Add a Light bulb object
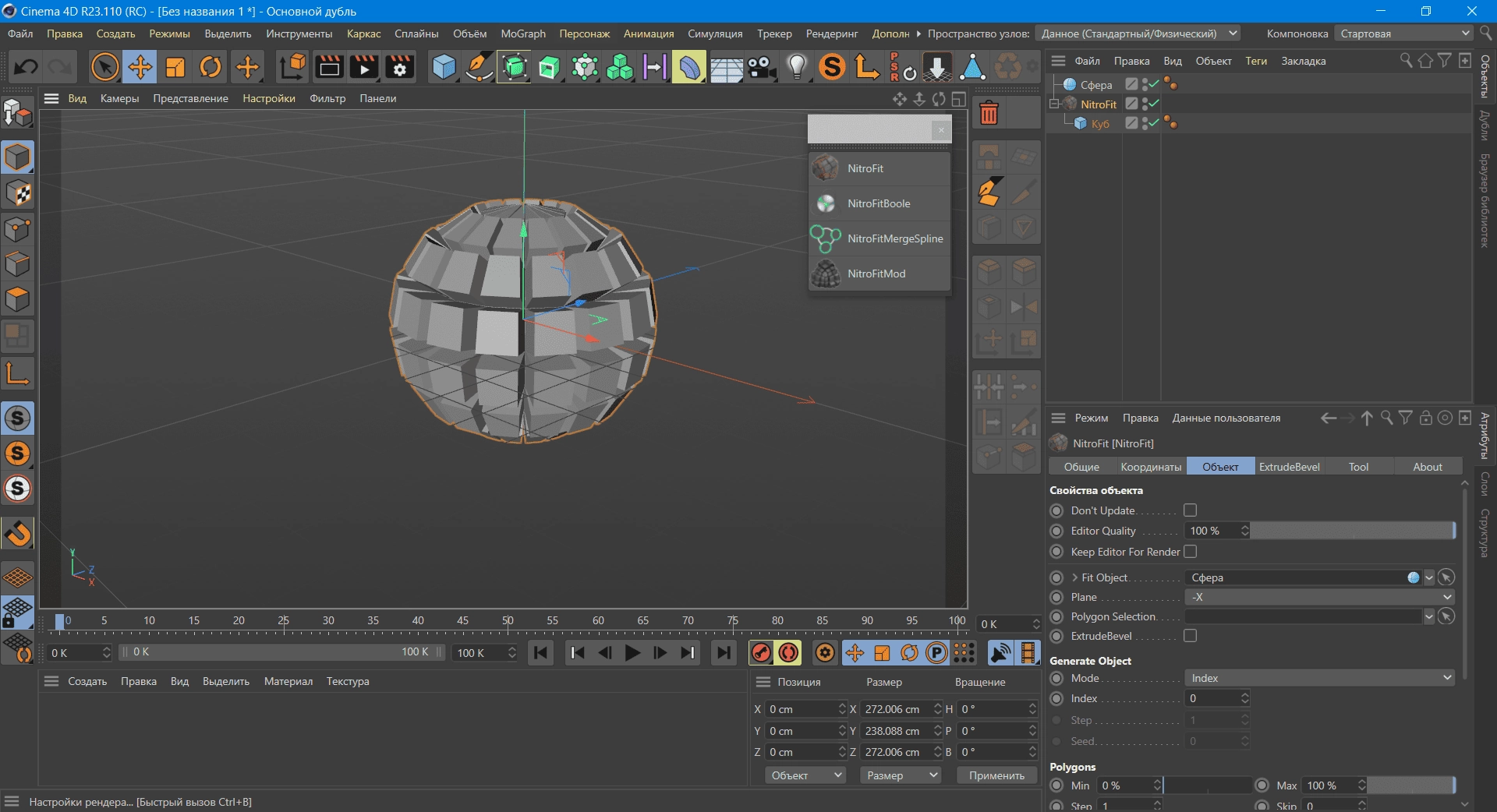The width and height of the screenshot is (1497, 812). (x=797, y=67)
